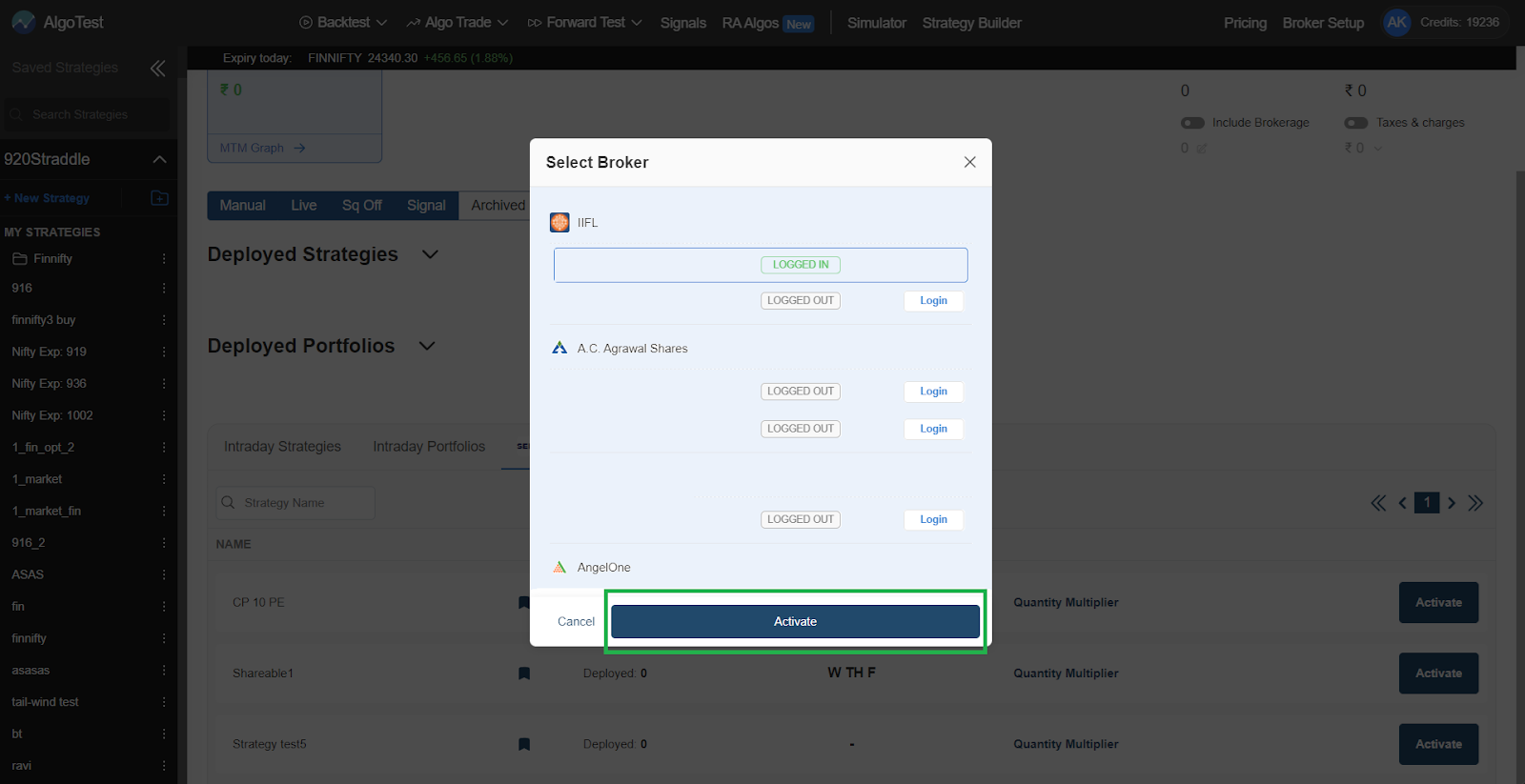
Task: Collapse Deployed Portfolios section
Action: [x=427, y=346]
